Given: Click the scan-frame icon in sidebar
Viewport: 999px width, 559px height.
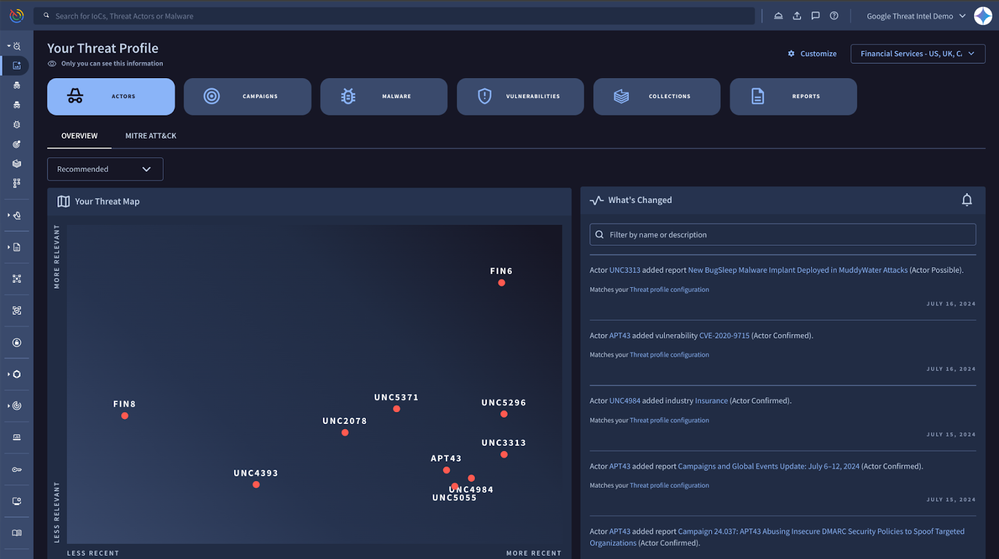Looking at the screenshot, I should pyautogui.click(x=17, y=310).
